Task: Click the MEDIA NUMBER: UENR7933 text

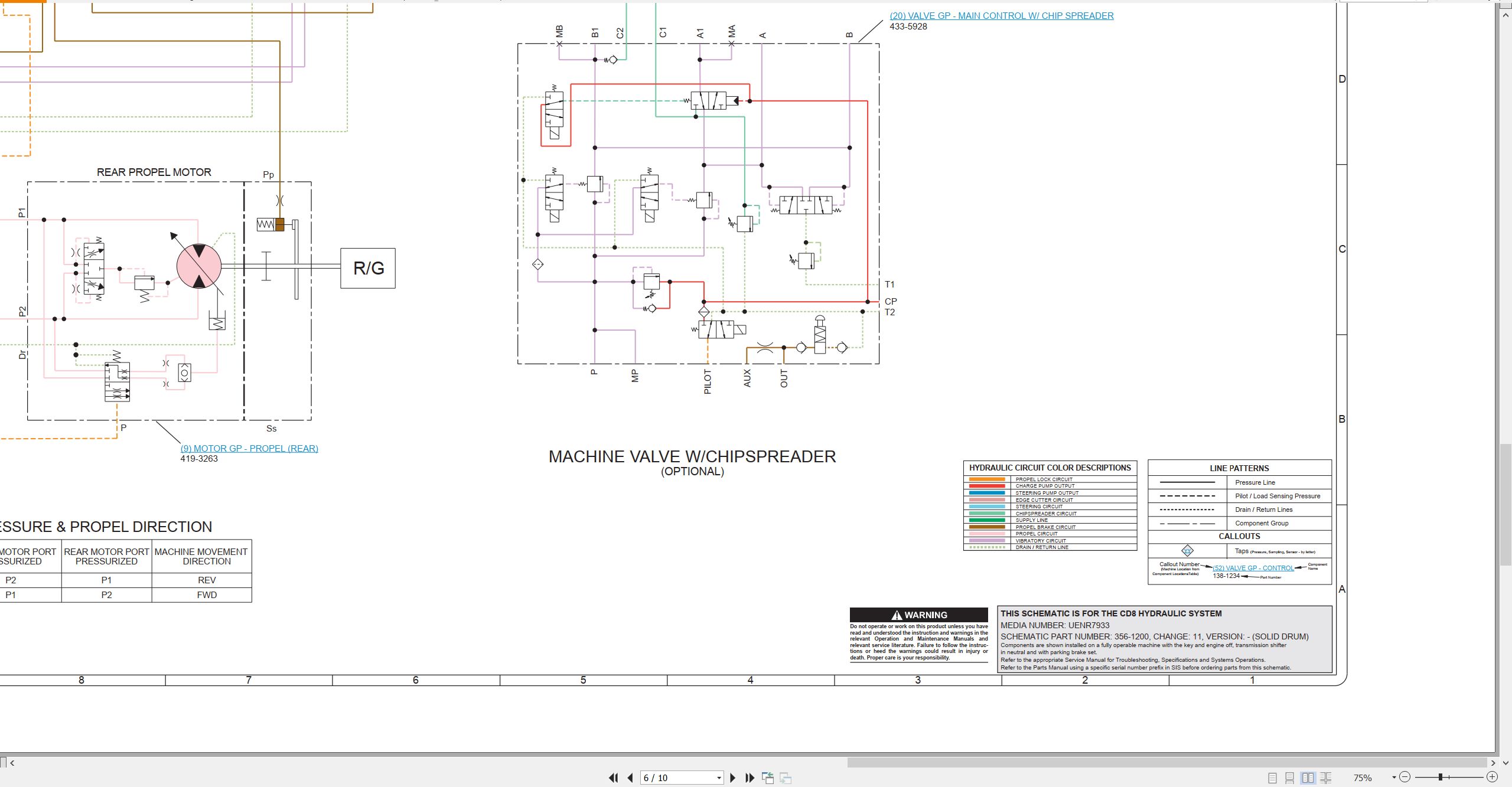Action: pyautogui.click(x=1055, y=625)
